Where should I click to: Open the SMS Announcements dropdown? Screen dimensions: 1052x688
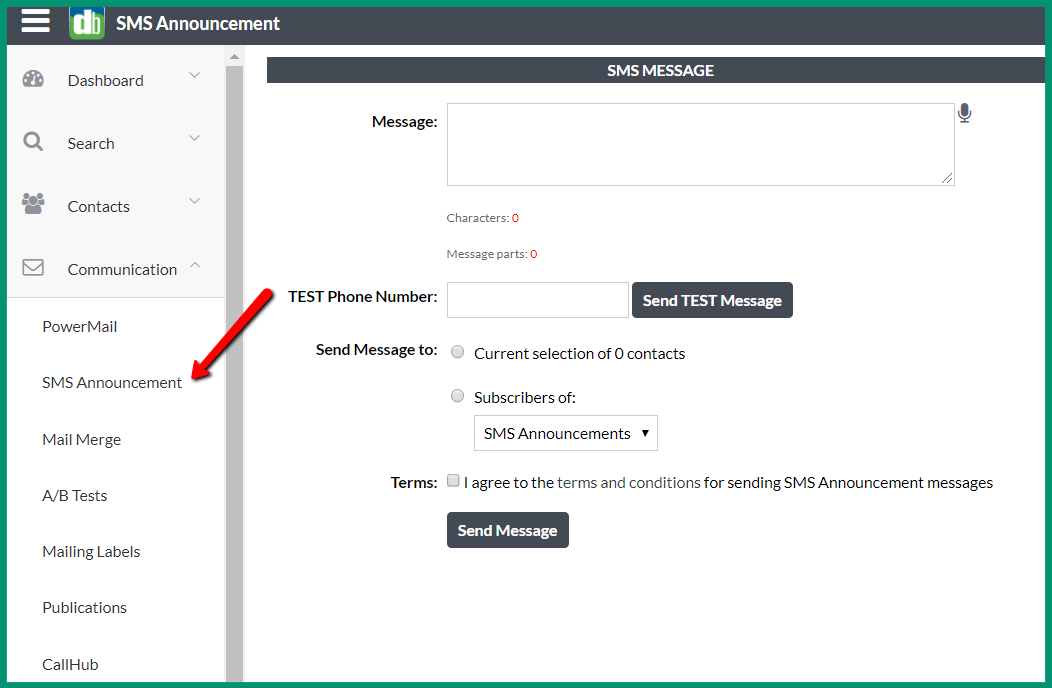point(566,433)
